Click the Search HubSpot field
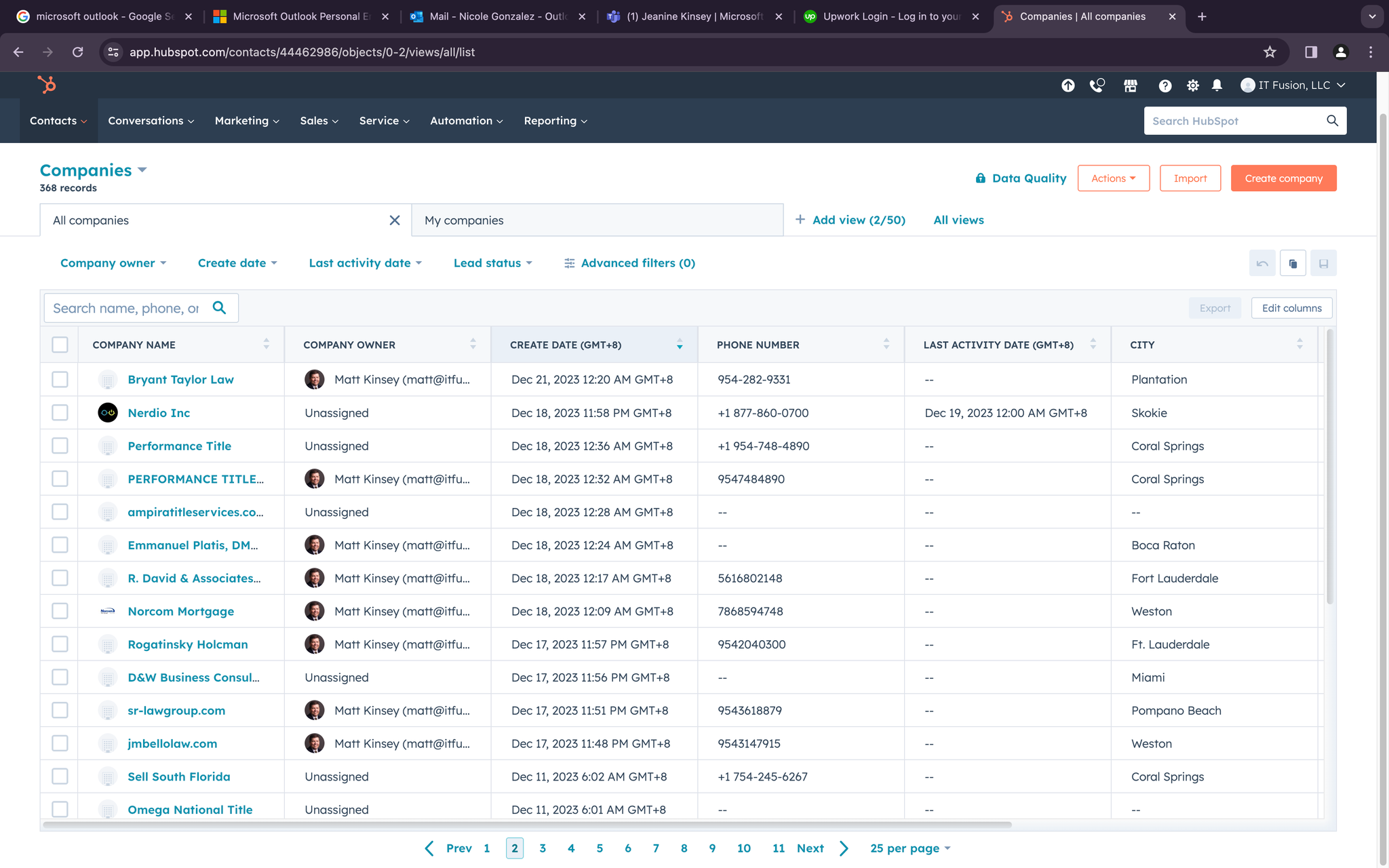 (1234, 121)
